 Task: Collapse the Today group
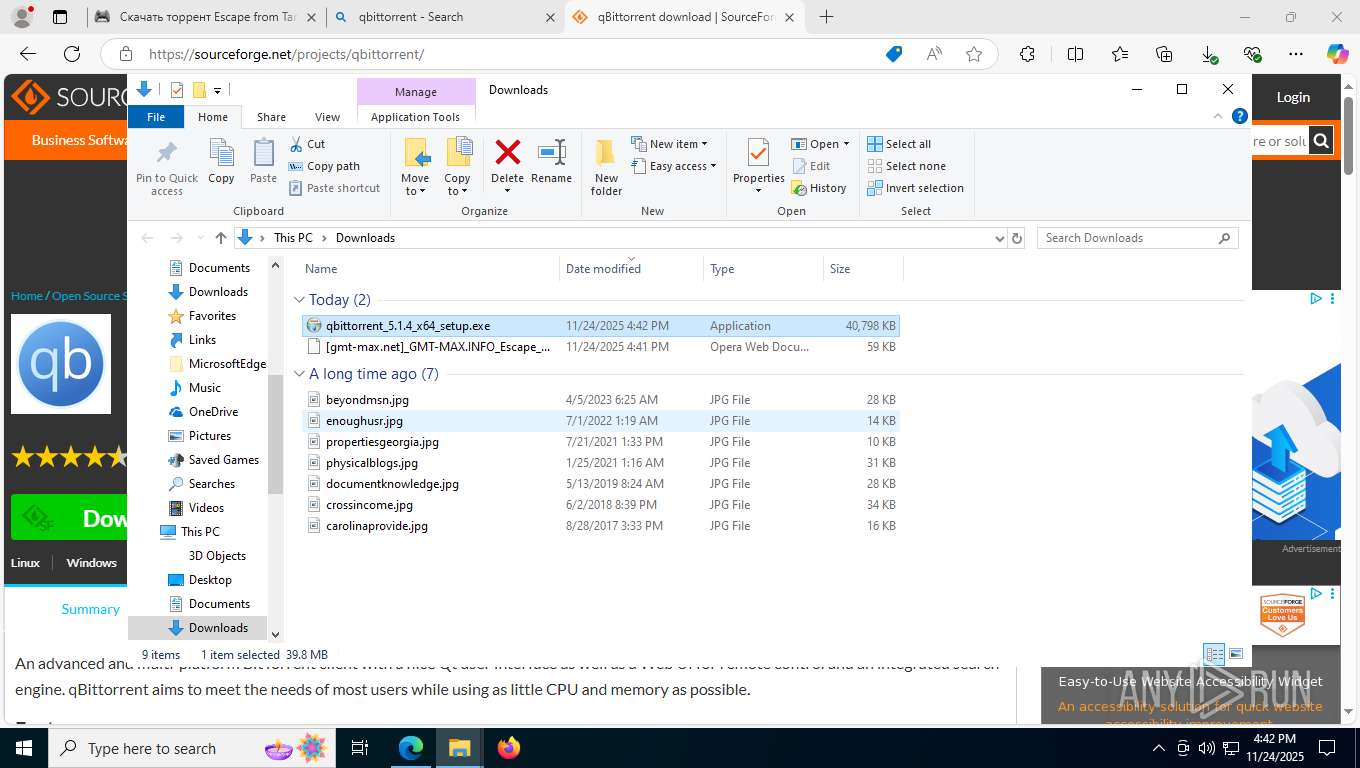click(x=299, y=300)
